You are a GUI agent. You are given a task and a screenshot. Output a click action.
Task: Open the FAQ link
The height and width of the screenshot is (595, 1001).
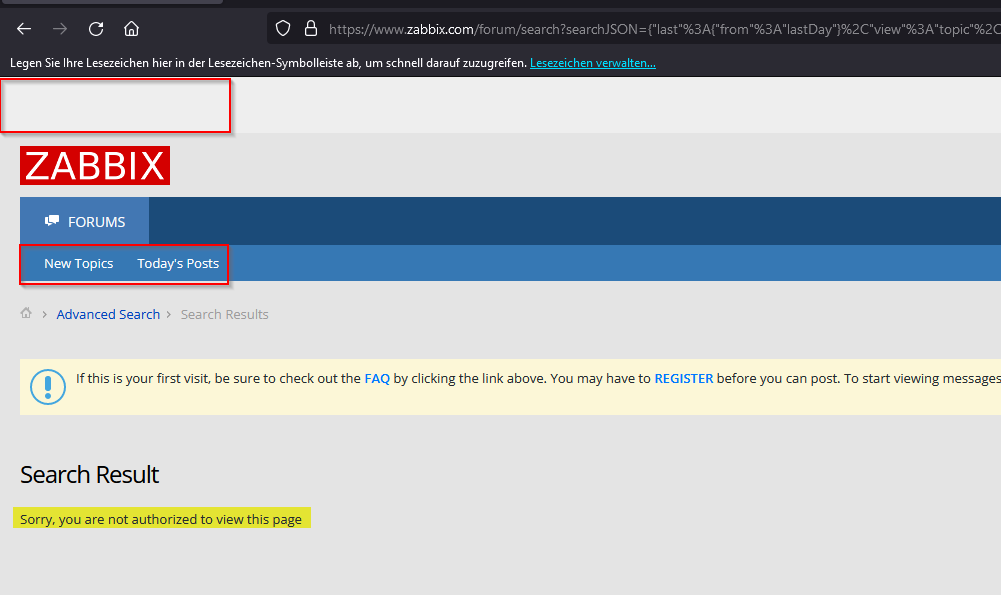[x=377, y=378]
